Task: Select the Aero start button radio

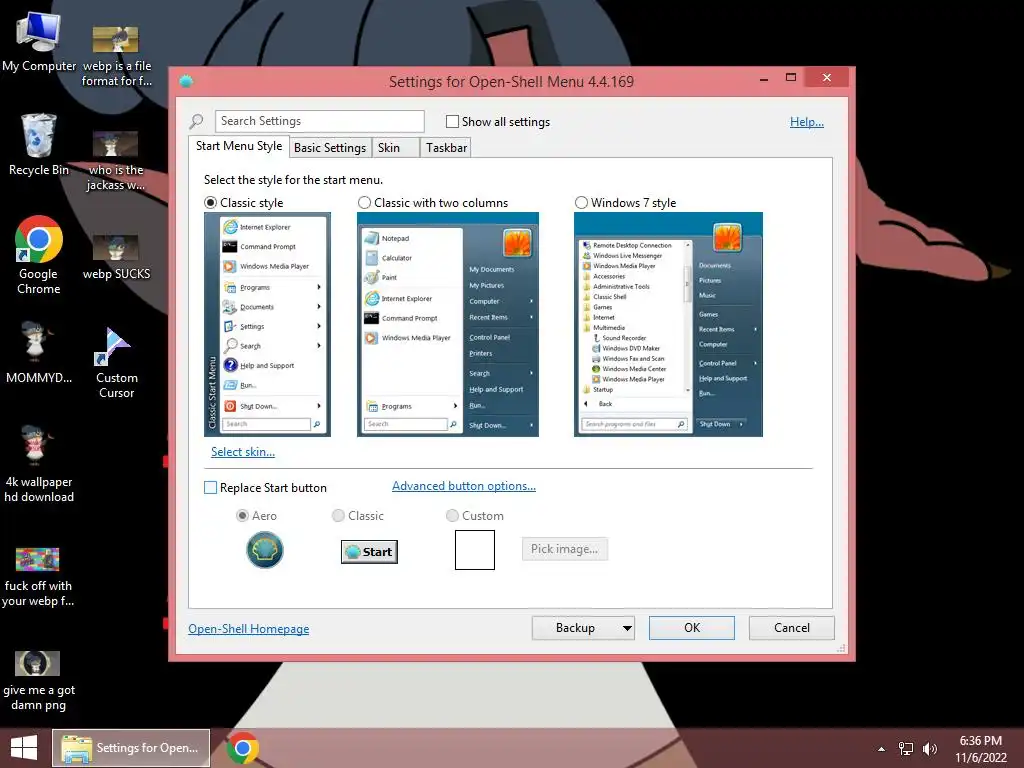Action: tap(242, 516)
